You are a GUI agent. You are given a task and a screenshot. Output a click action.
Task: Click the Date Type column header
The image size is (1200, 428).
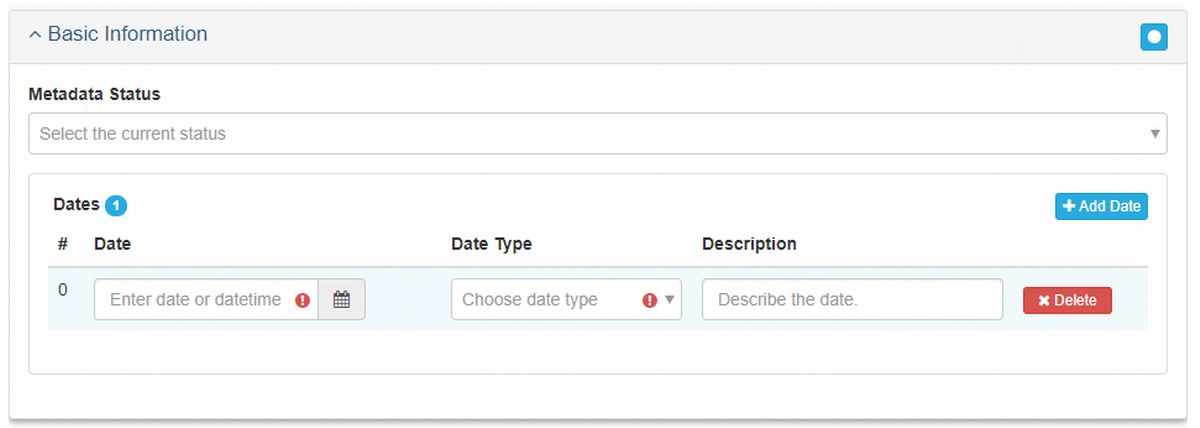[x=492, y=244]
